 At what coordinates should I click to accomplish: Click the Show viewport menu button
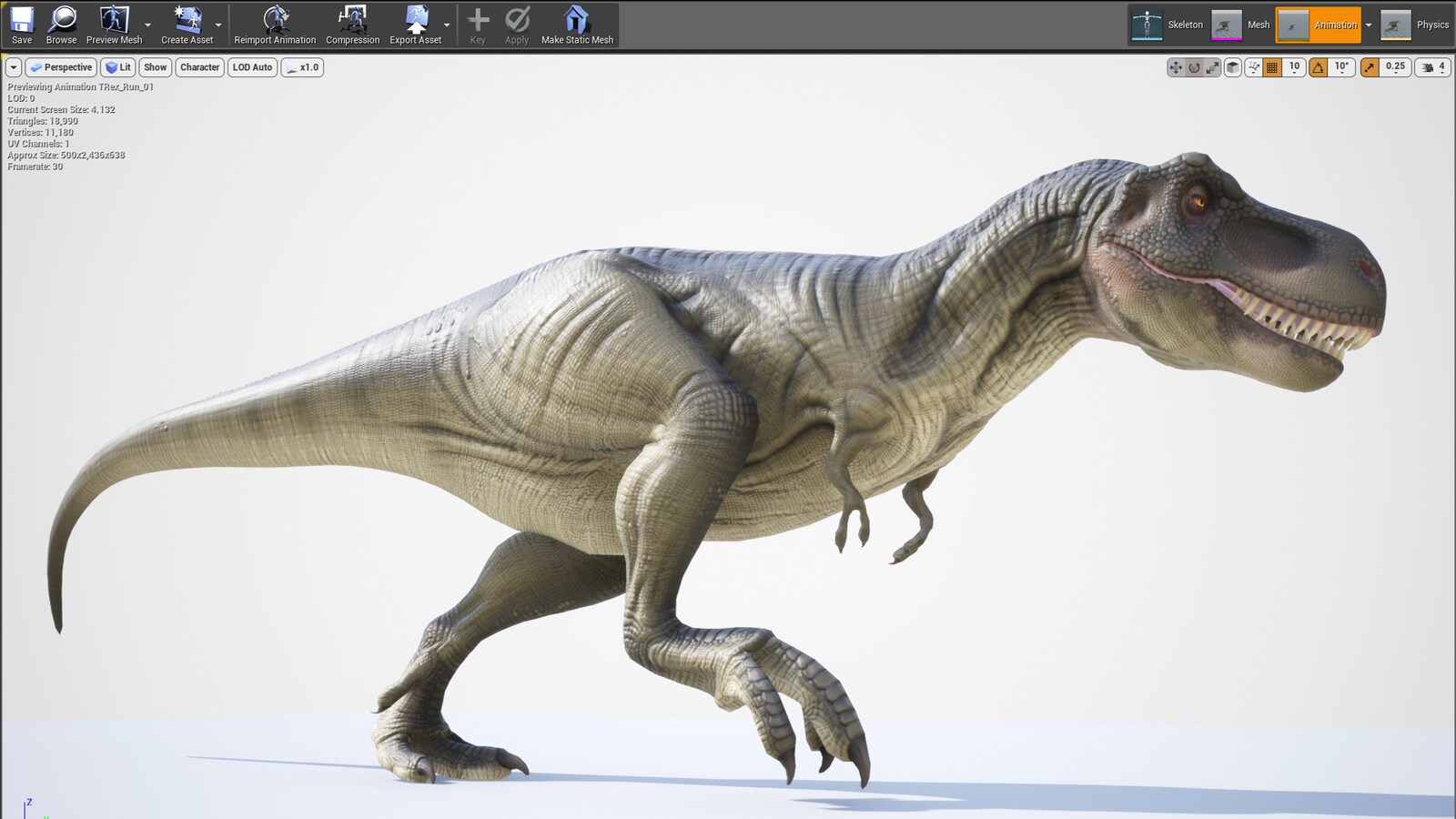(155, 66)
